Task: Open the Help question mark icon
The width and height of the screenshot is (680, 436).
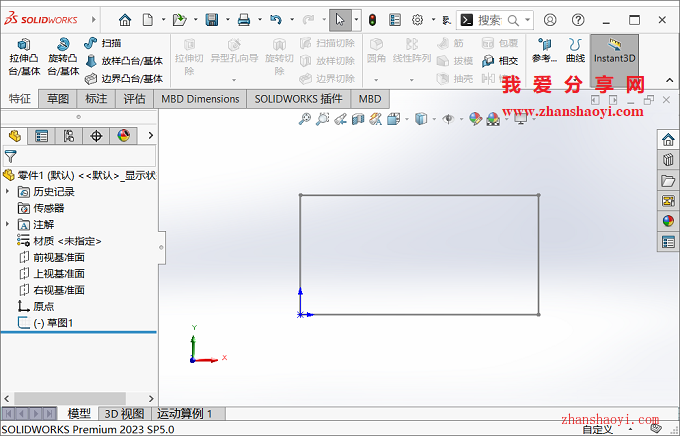Action: (x=578, y=20)
